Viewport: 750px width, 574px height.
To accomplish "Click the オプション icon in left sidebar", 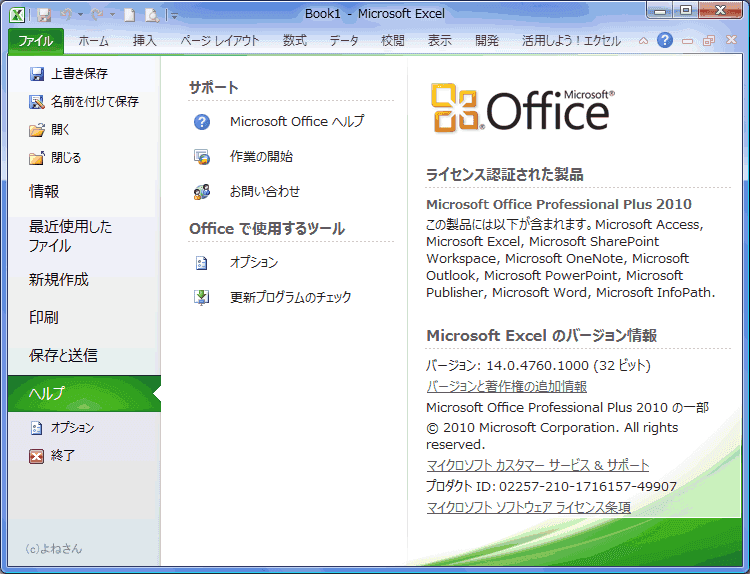I will [x=37, y=428].
